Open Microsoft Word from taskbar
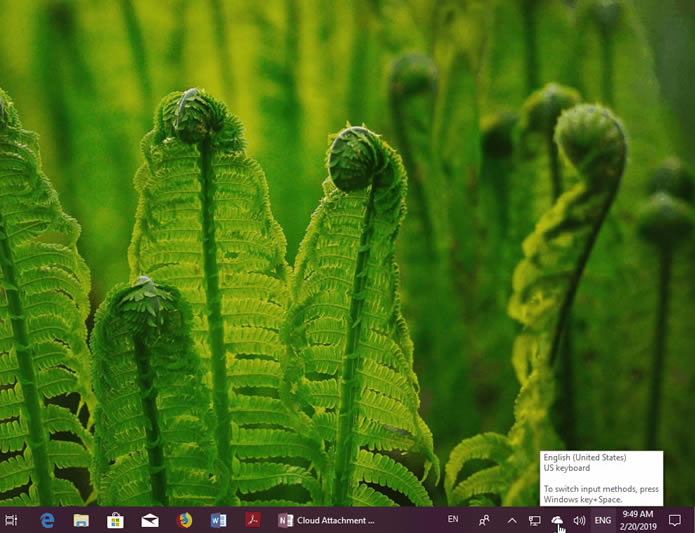 click(x=219, y=520)
